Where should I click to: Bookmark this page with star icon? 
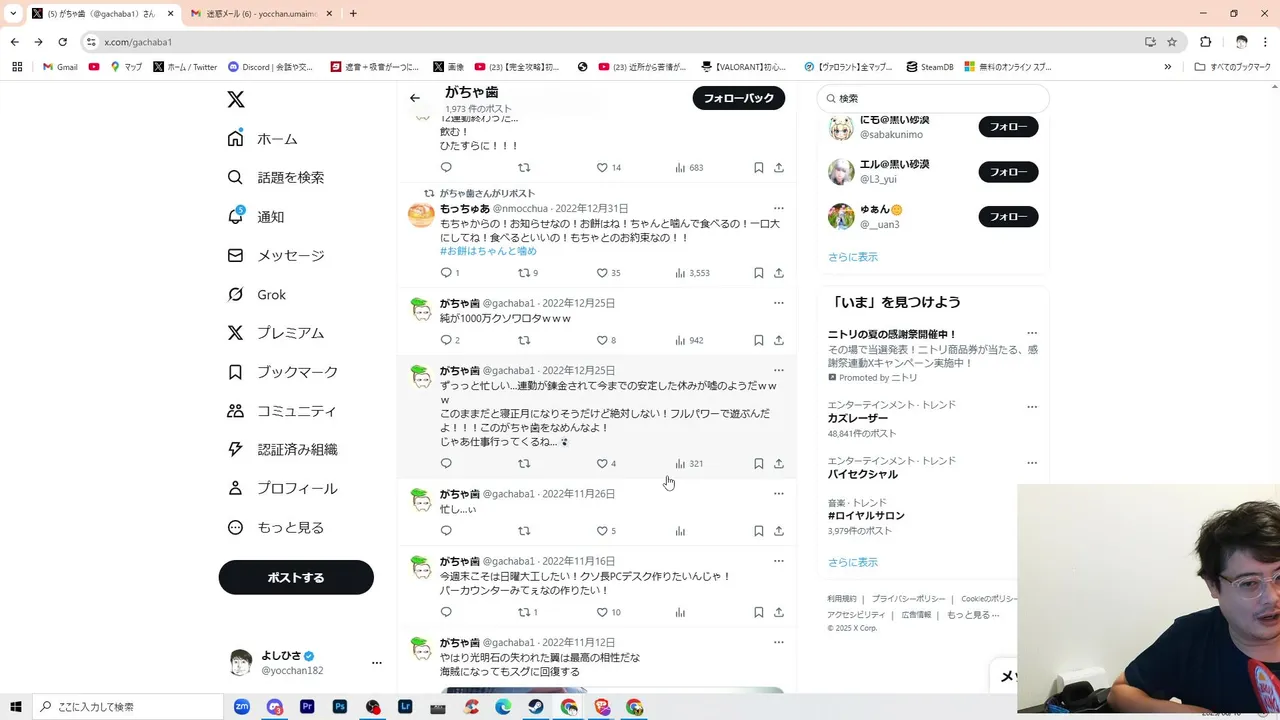tap(1172, 42)
